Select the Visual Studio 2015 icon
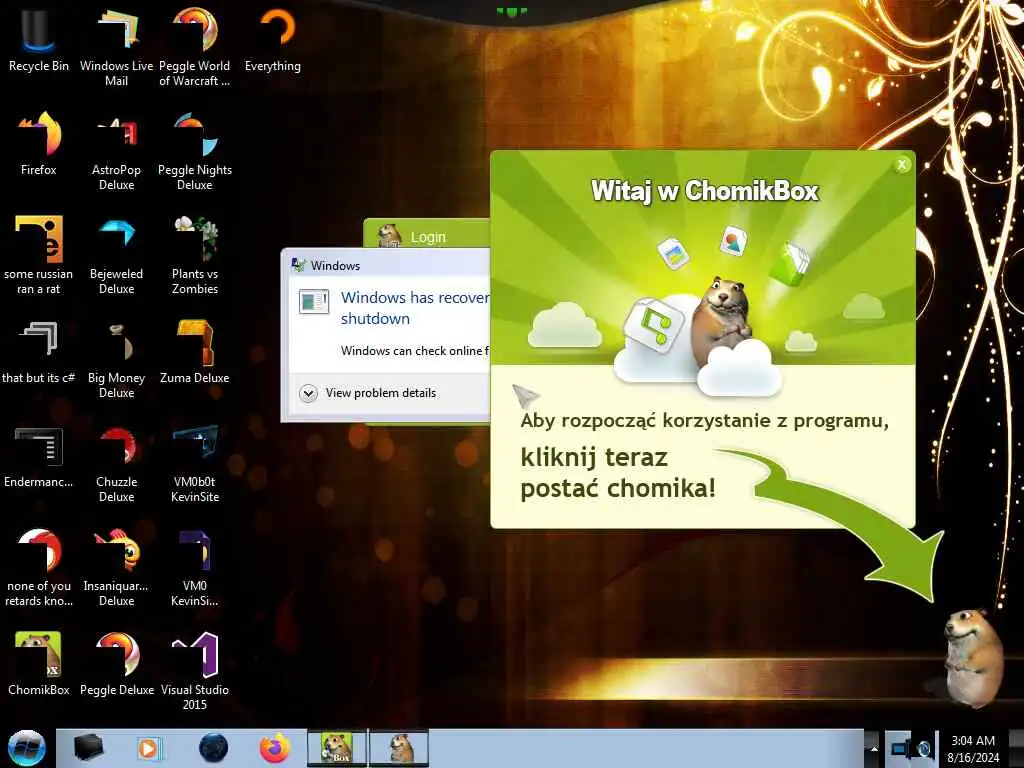1024x768 pixels. (195, 671)
